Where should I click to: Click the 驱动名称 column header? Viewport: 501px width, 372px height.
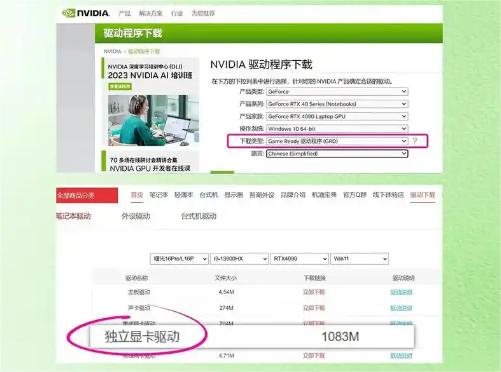pyautogui.click(x=137, y=278)
